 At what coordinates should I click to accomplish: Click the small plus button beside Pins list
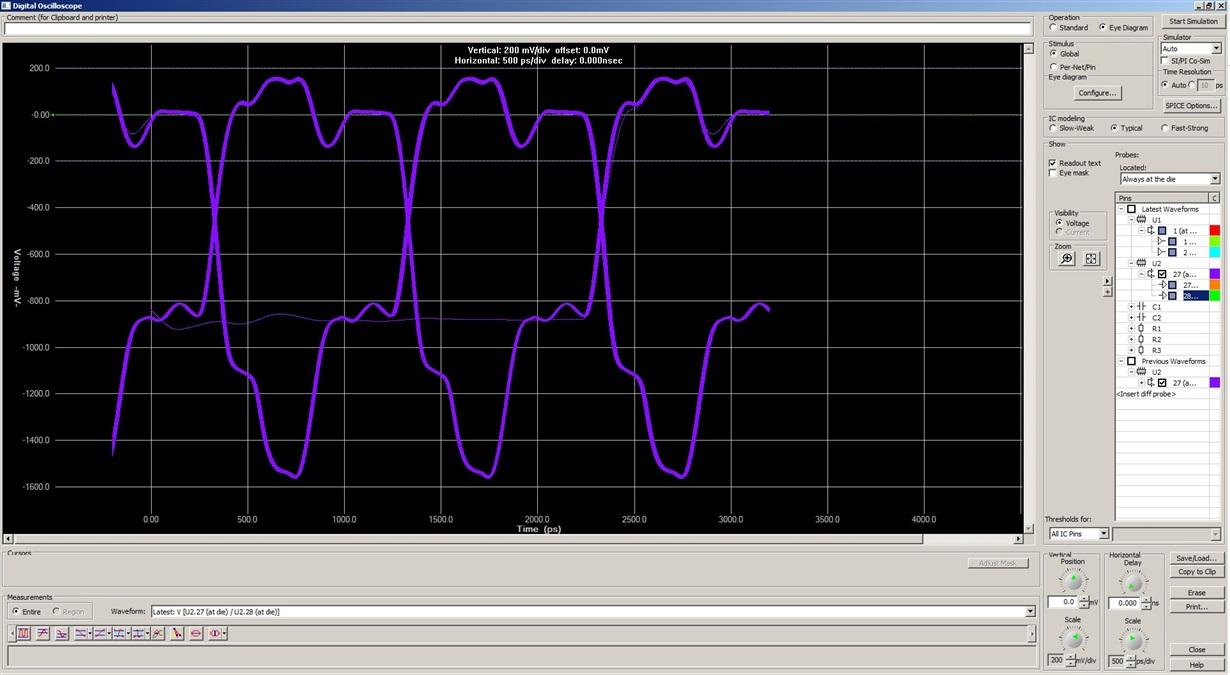[1107, 292]
